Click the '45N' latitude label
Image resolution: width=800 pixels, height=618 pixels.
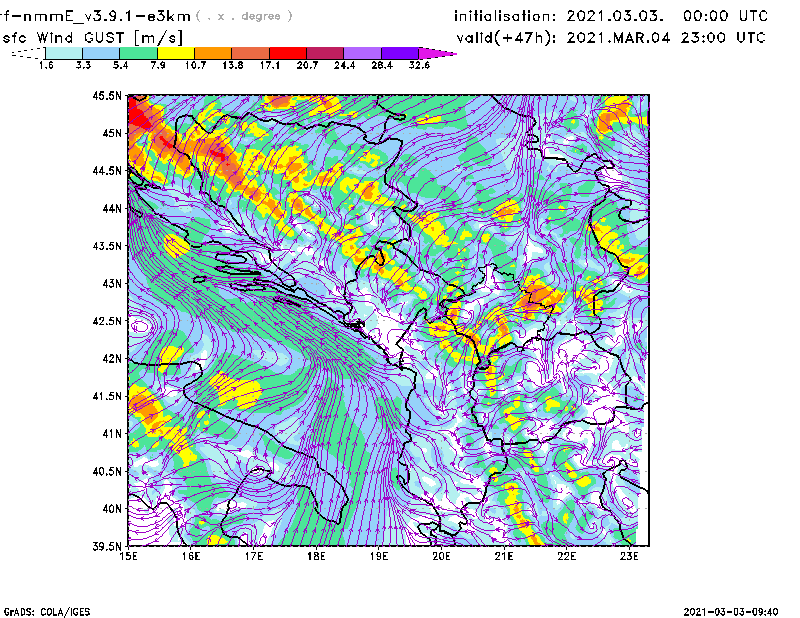(x=112, y=133)
